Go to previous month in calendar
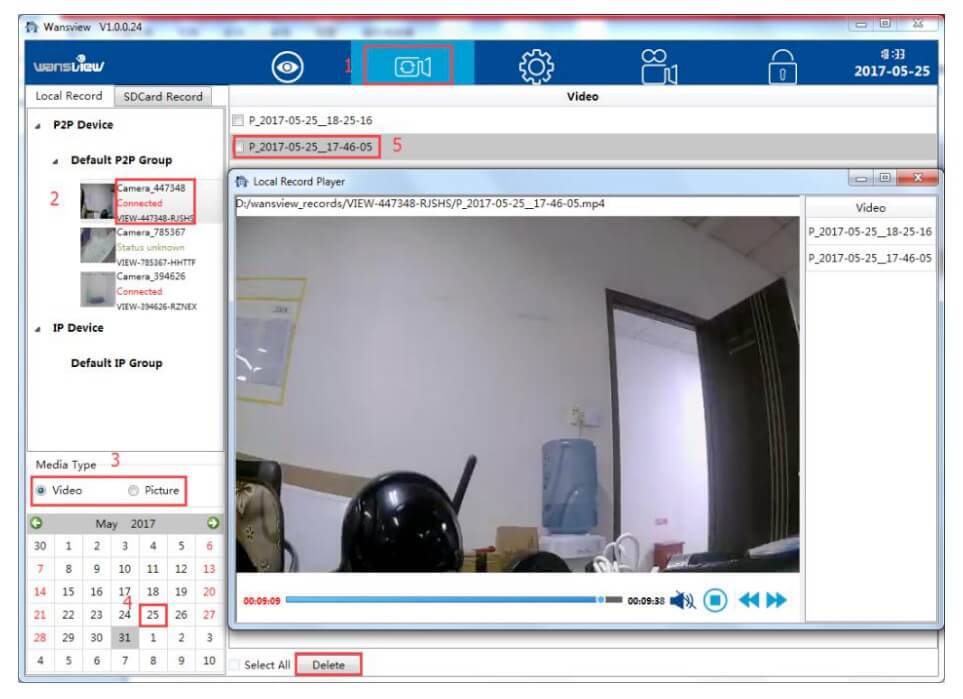The height and width of the screenshot is (699, 963). click(37, 523)
